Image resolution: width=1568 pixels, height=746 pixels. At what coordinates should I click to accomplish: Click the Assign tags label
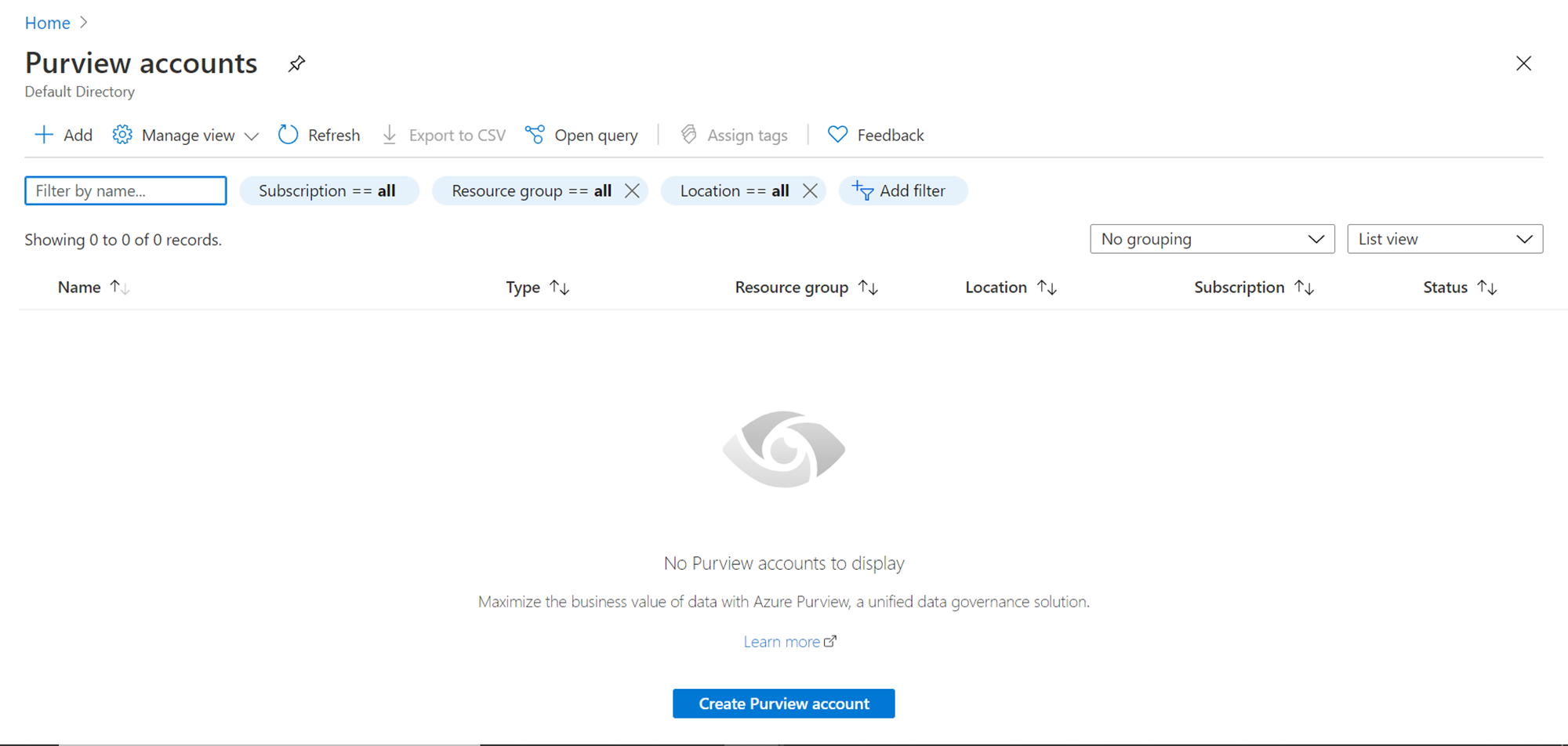click(x=747, y=136)
